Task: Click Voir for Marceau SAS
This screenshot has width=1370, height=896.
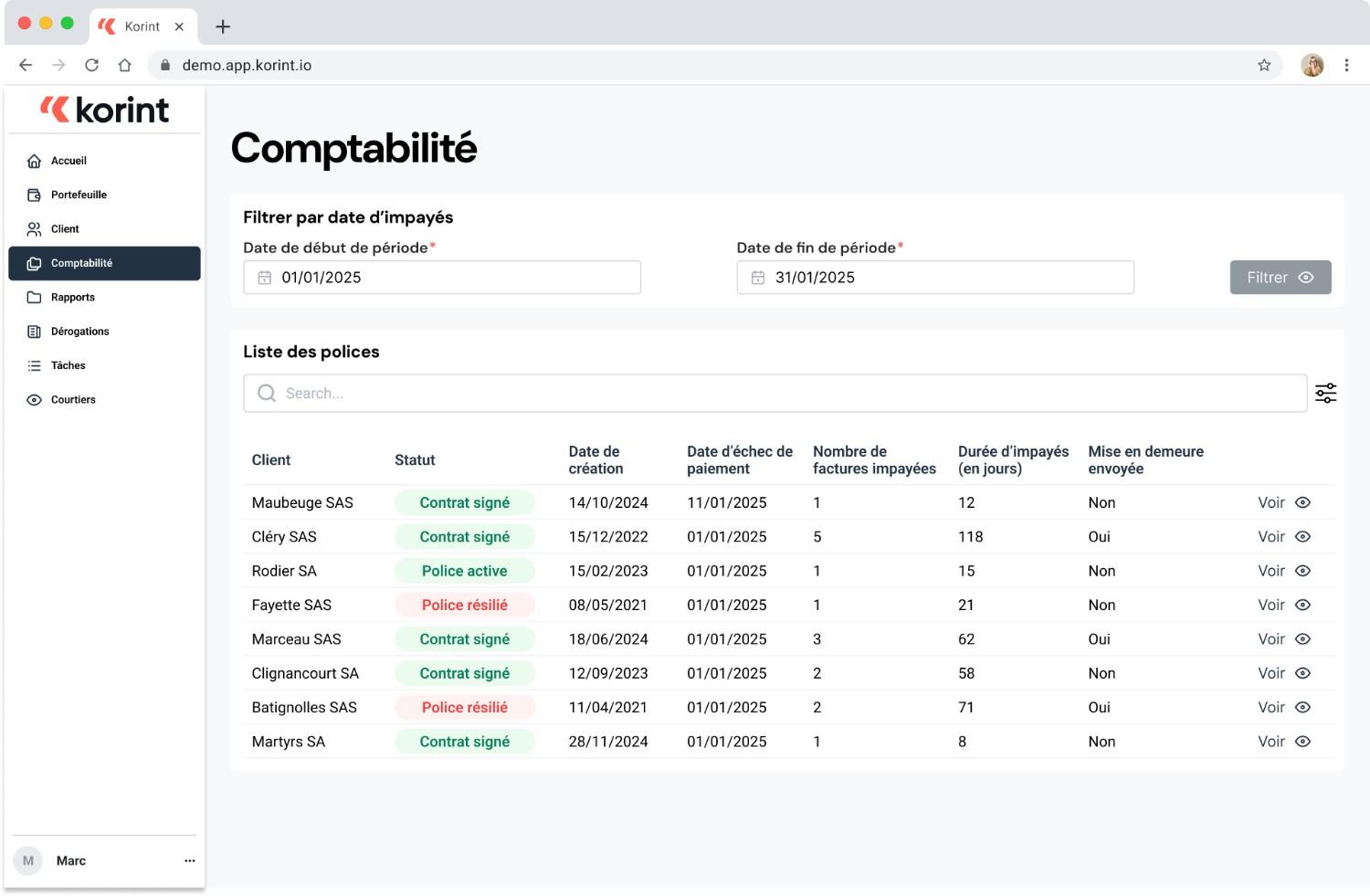Action: [x=1284, y=639]
